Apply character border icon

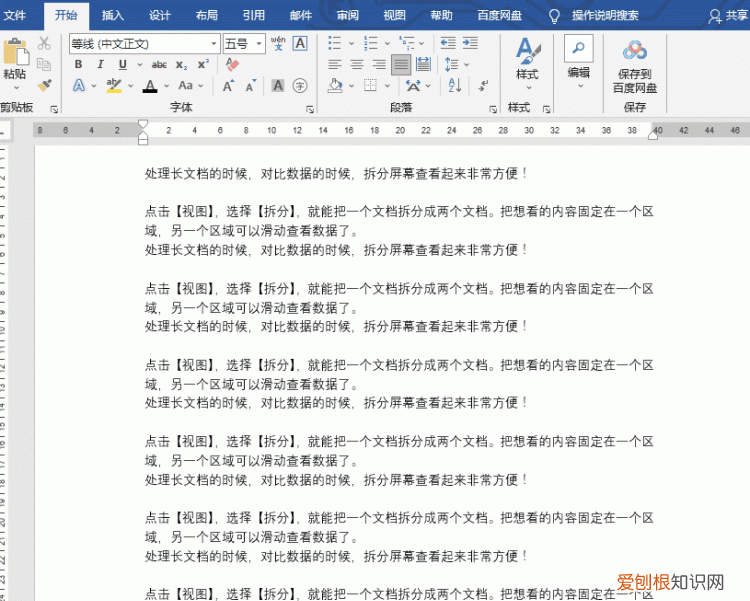(x=300, y=43)
